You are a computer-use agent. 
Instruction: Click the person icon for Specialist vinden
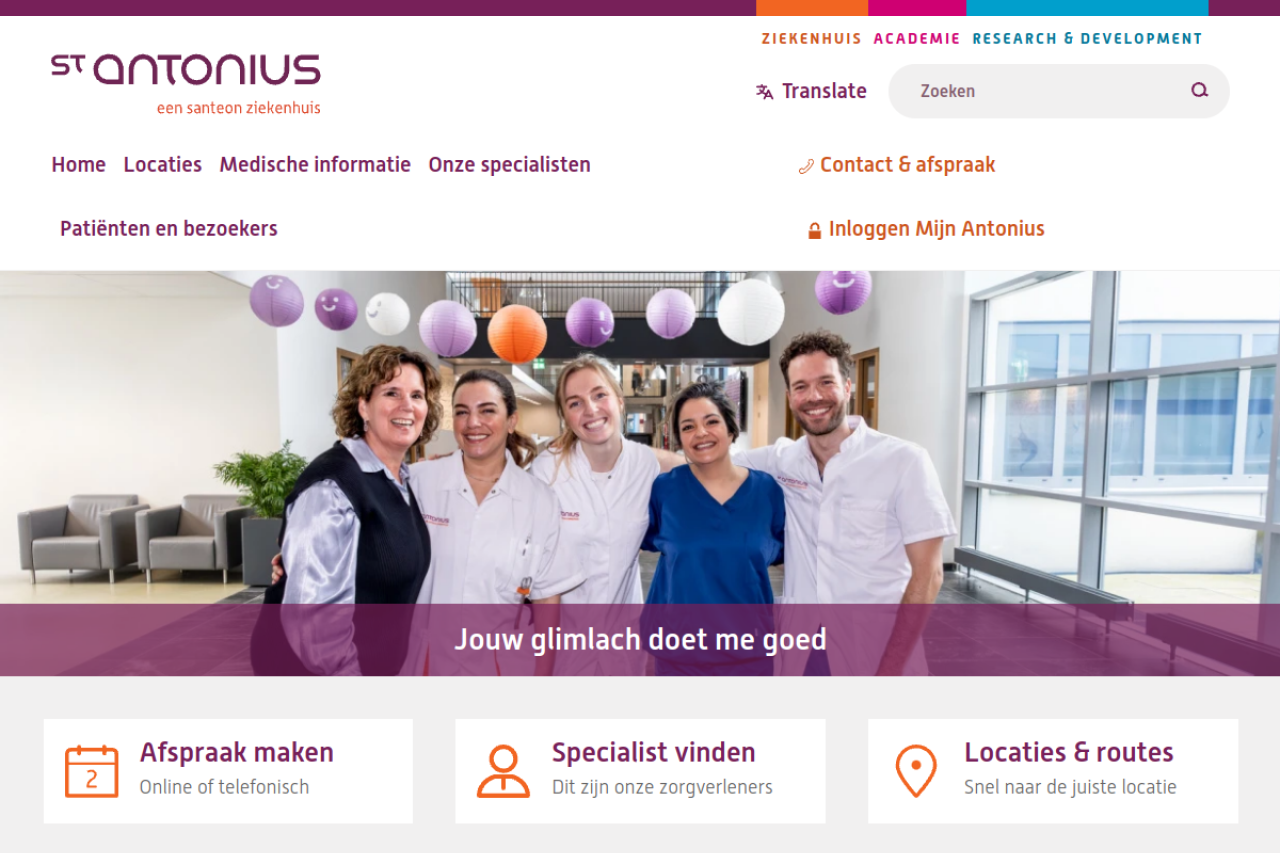(x=504, y=771)
